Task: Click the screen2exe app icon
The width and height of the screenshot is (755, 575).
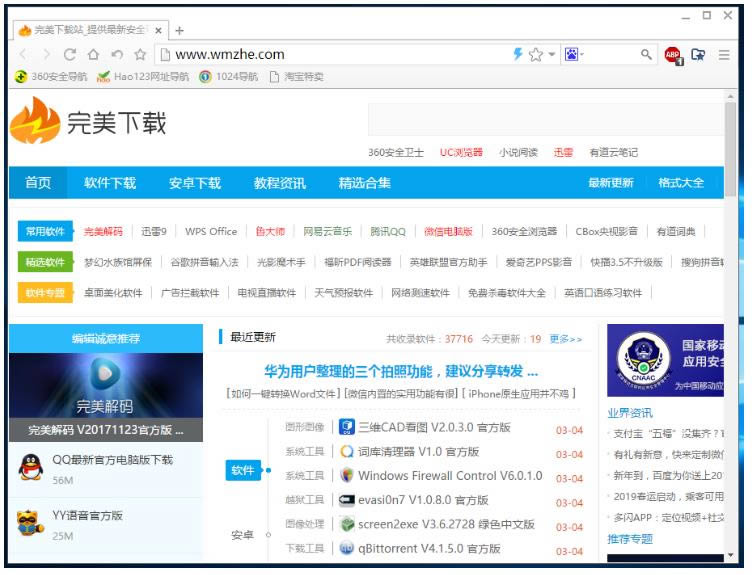Action: (x=346, y=524)
